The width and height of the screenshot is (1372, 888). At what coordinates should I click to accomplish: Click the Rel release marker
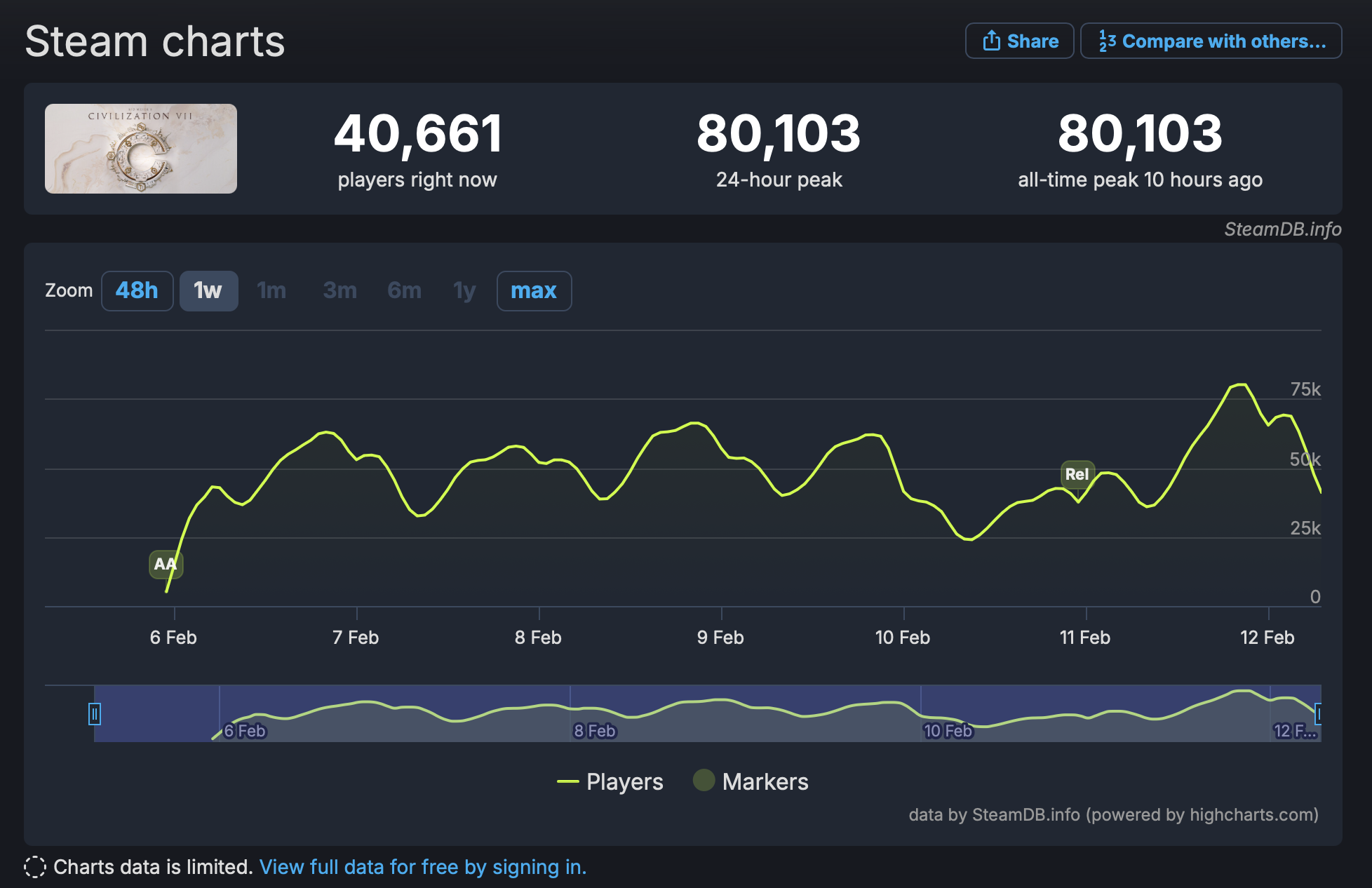pyautogui.click(x=1077, y=474)
